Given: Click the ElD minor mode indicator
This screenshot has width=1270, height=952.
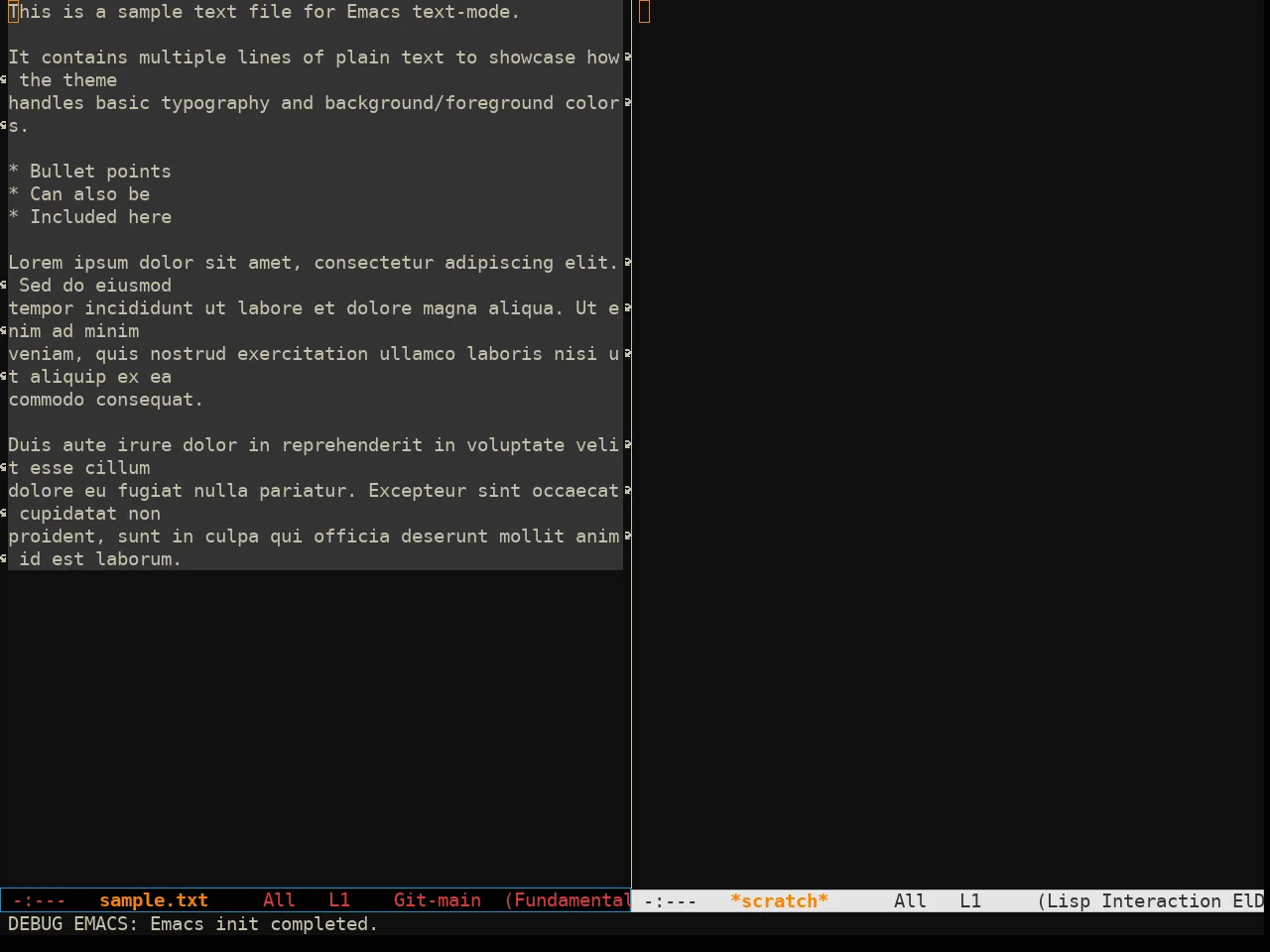Looking at the screenshot, I should click(x=1248, y=901).
